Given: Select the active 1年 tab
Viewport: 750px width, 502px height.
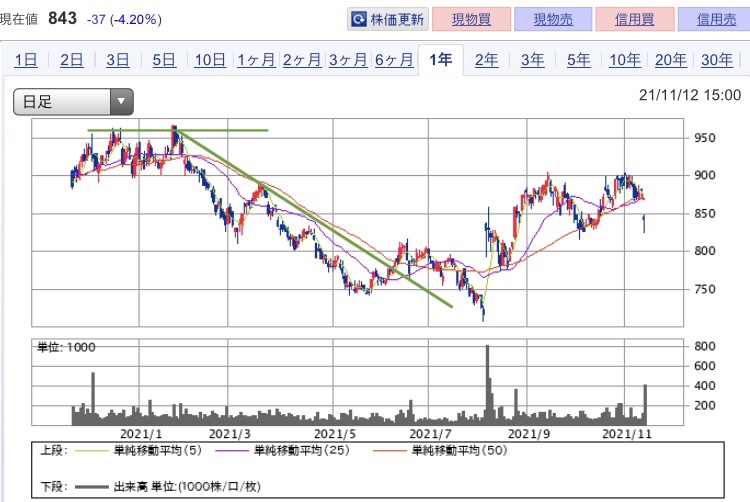Looking at the screenshot, I should coord(441,60).
